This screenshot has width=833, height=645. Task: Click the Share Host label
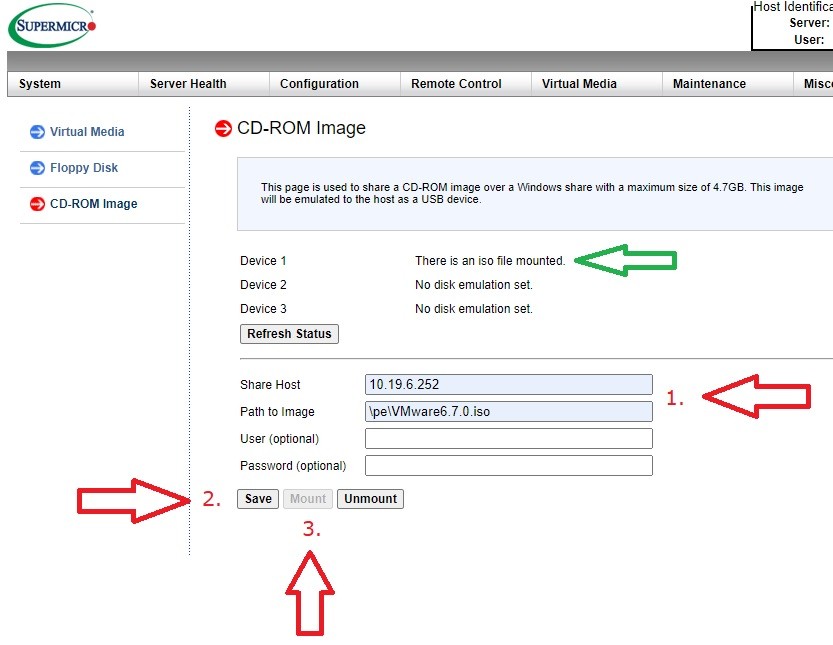tap(270, 385)
